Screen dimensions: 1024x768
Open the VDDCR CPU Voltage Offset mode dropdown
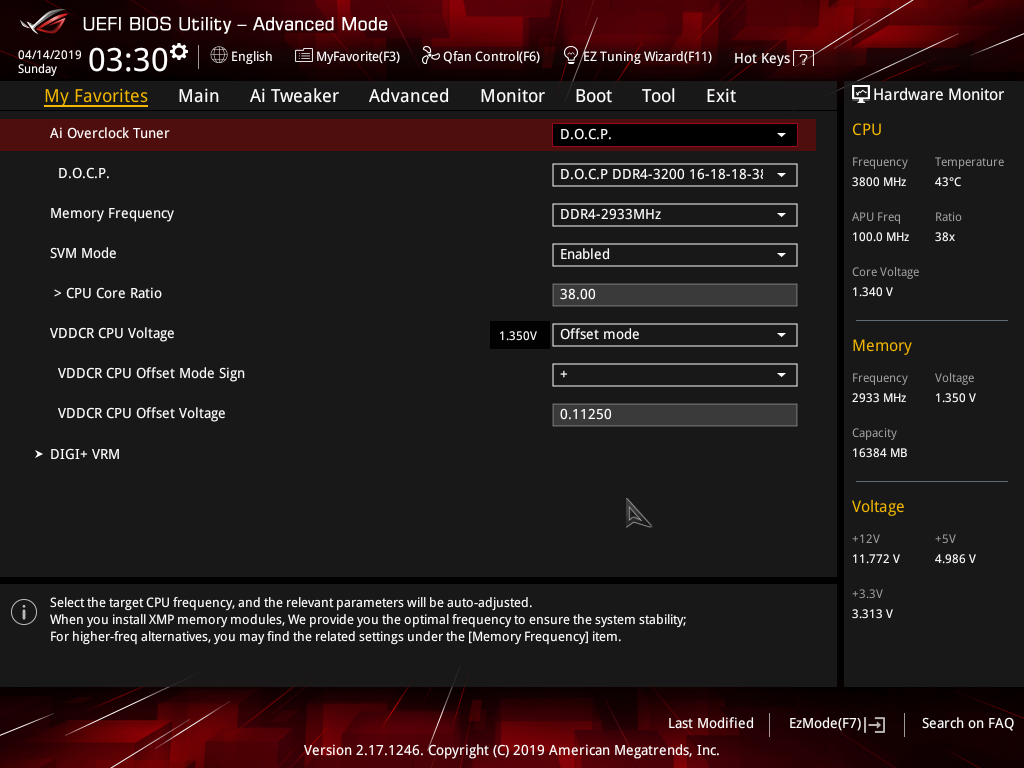tap(675, 335)
